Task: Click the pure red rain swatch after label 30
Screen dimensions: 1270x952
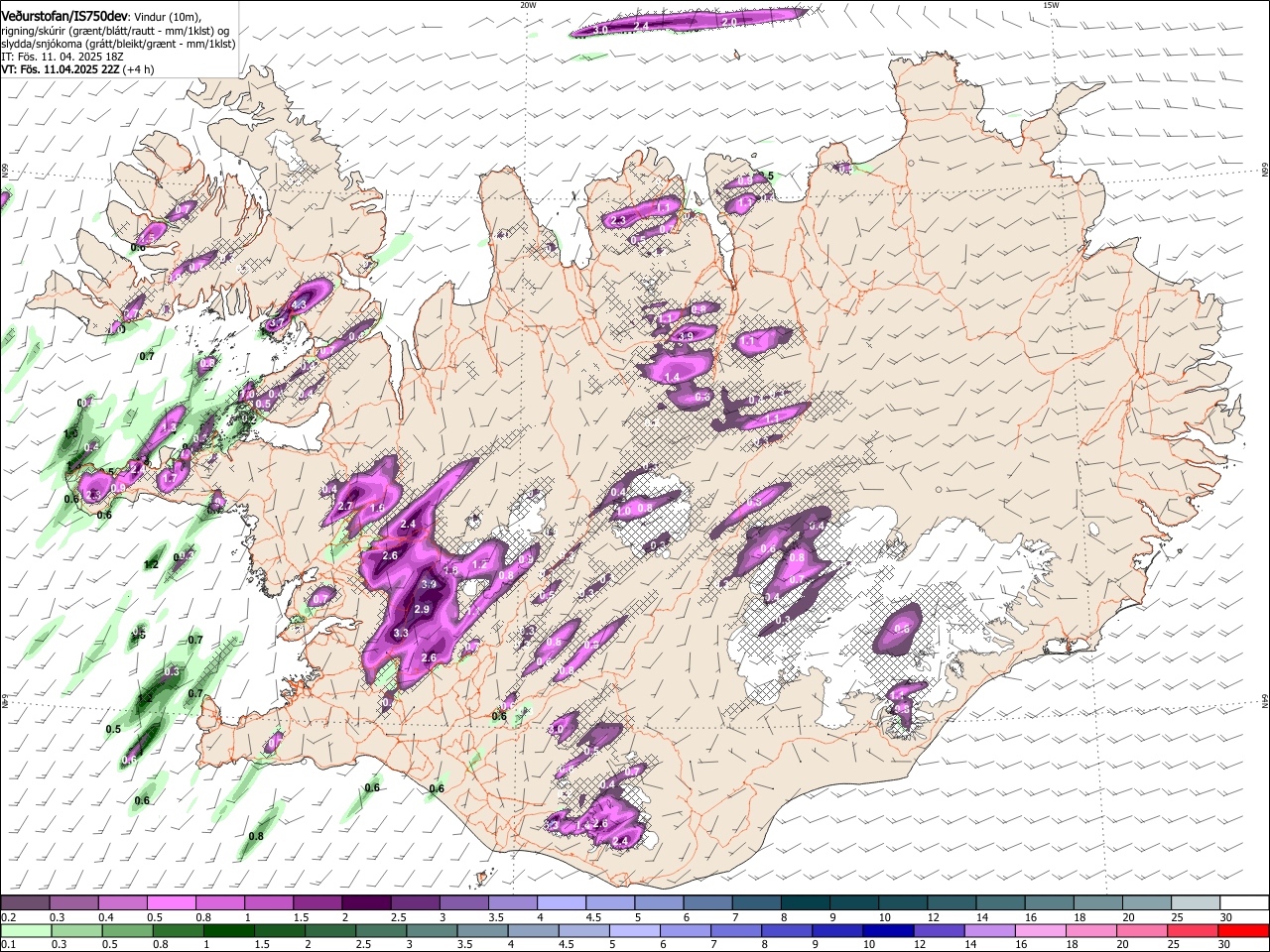Action: [1242, 931]
